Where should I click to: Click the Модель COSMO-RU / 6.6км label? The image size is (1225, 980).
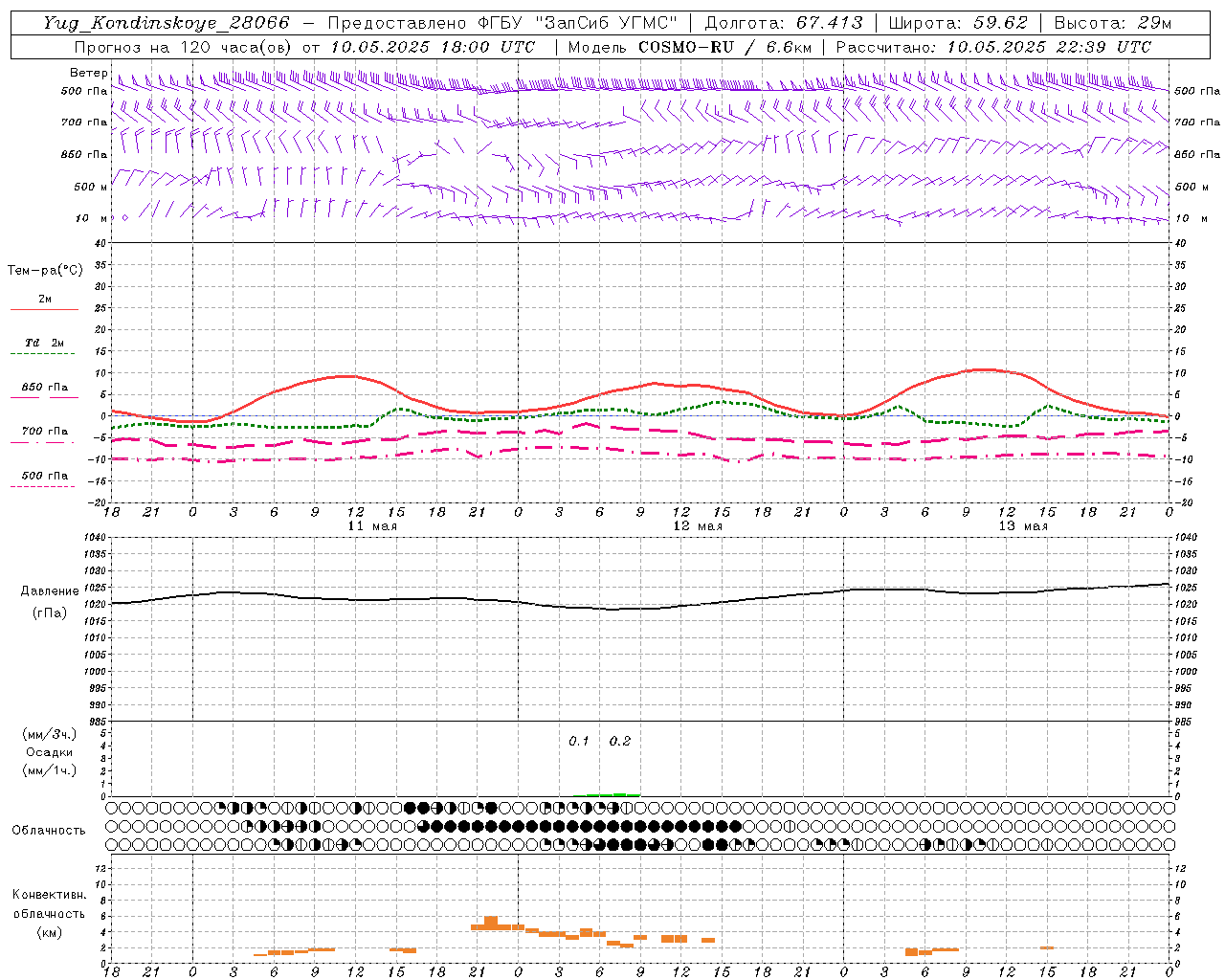(689, 47)
